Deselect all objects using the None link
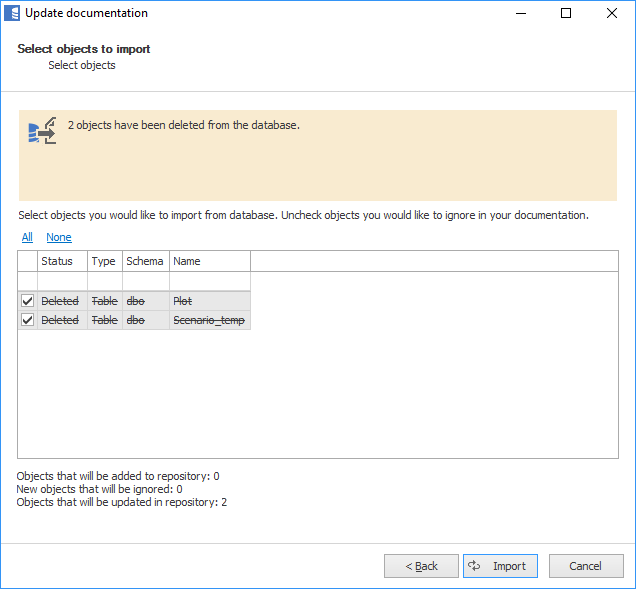This screenshot has width=636, height=589. pyautogui.click(x=59, y=237)
